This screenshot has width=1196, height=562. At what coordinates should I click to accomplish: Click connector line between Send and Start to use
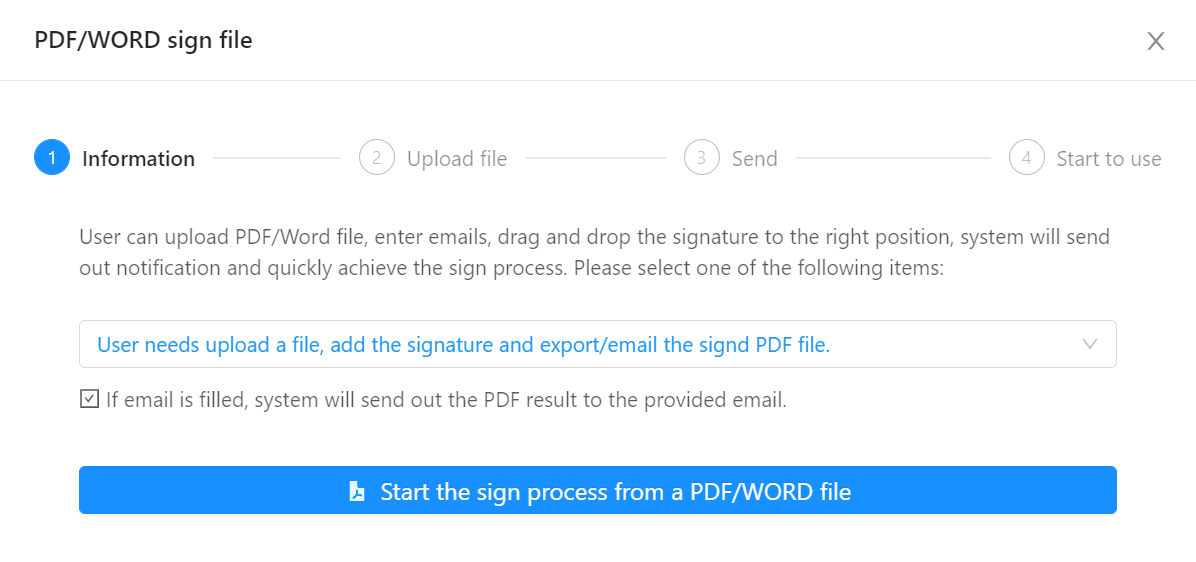point(893,159)
